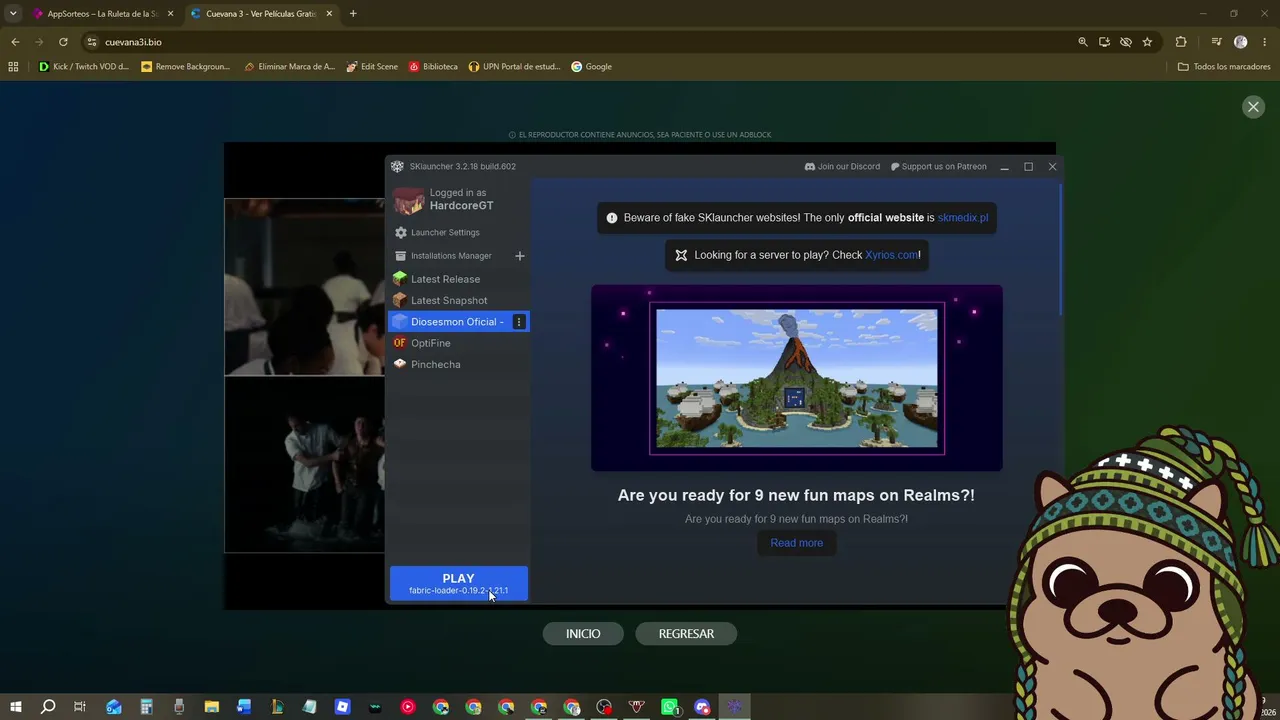Open the SKlauncher taskbar icon
The width and height of the screenshot is (1280, 720).
pos(735,707)
